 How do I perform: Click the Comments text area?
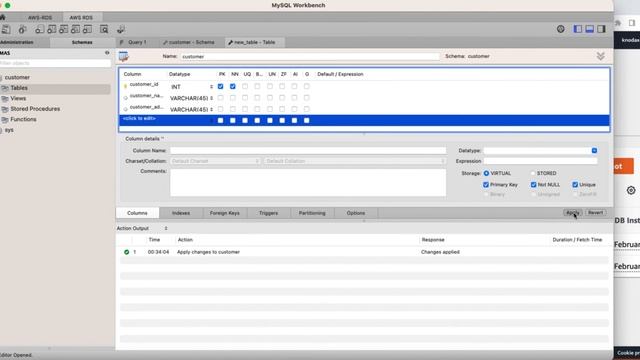click(x=308, y=182)
